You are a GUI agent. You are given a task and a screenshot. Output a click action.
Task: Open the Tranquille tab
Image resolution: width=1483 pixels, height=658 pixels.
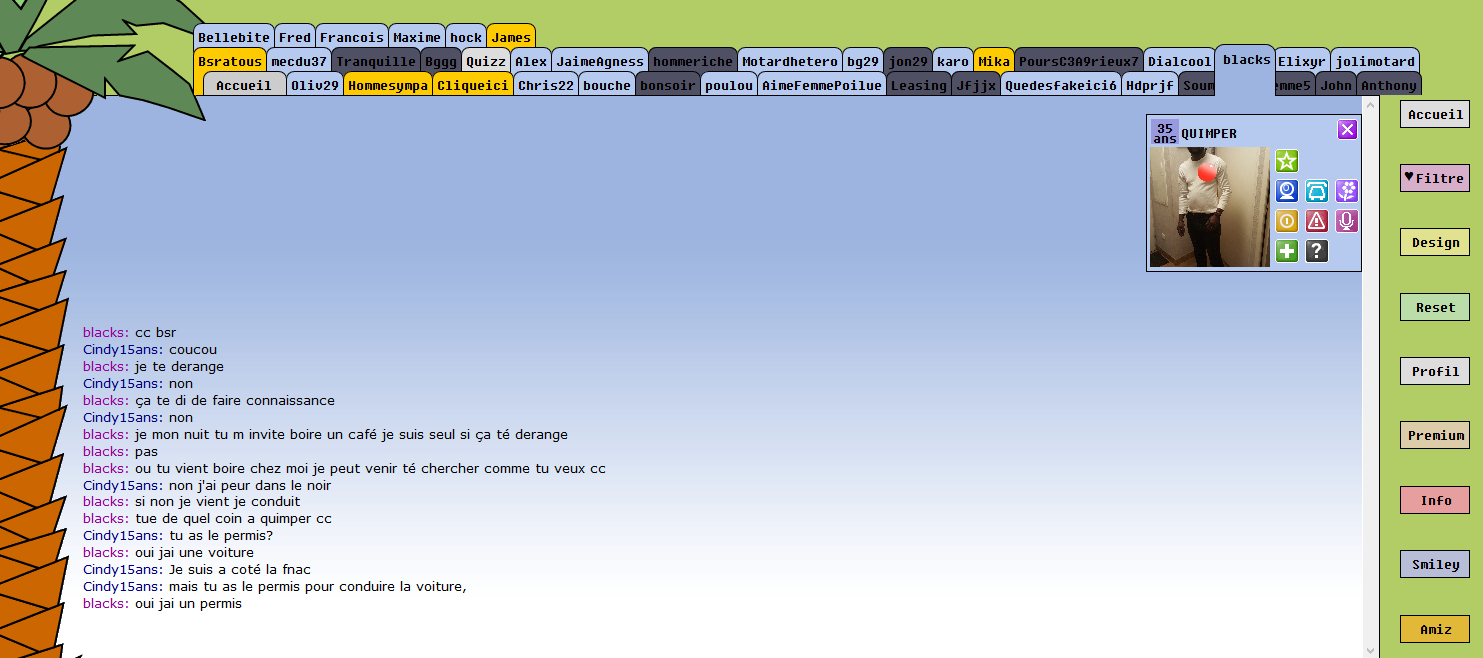[x=376, y=61]
